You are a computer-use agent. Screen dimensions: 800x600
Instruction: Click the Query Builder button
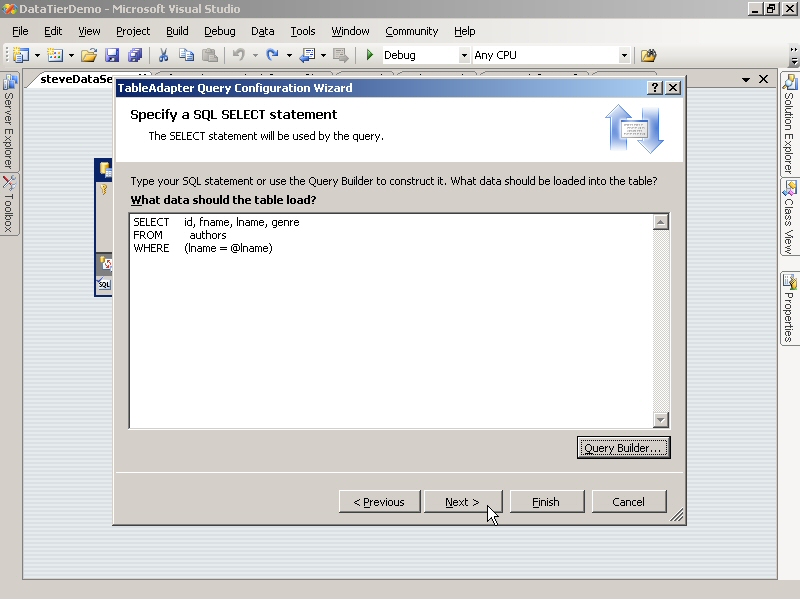tap(623, 447)
